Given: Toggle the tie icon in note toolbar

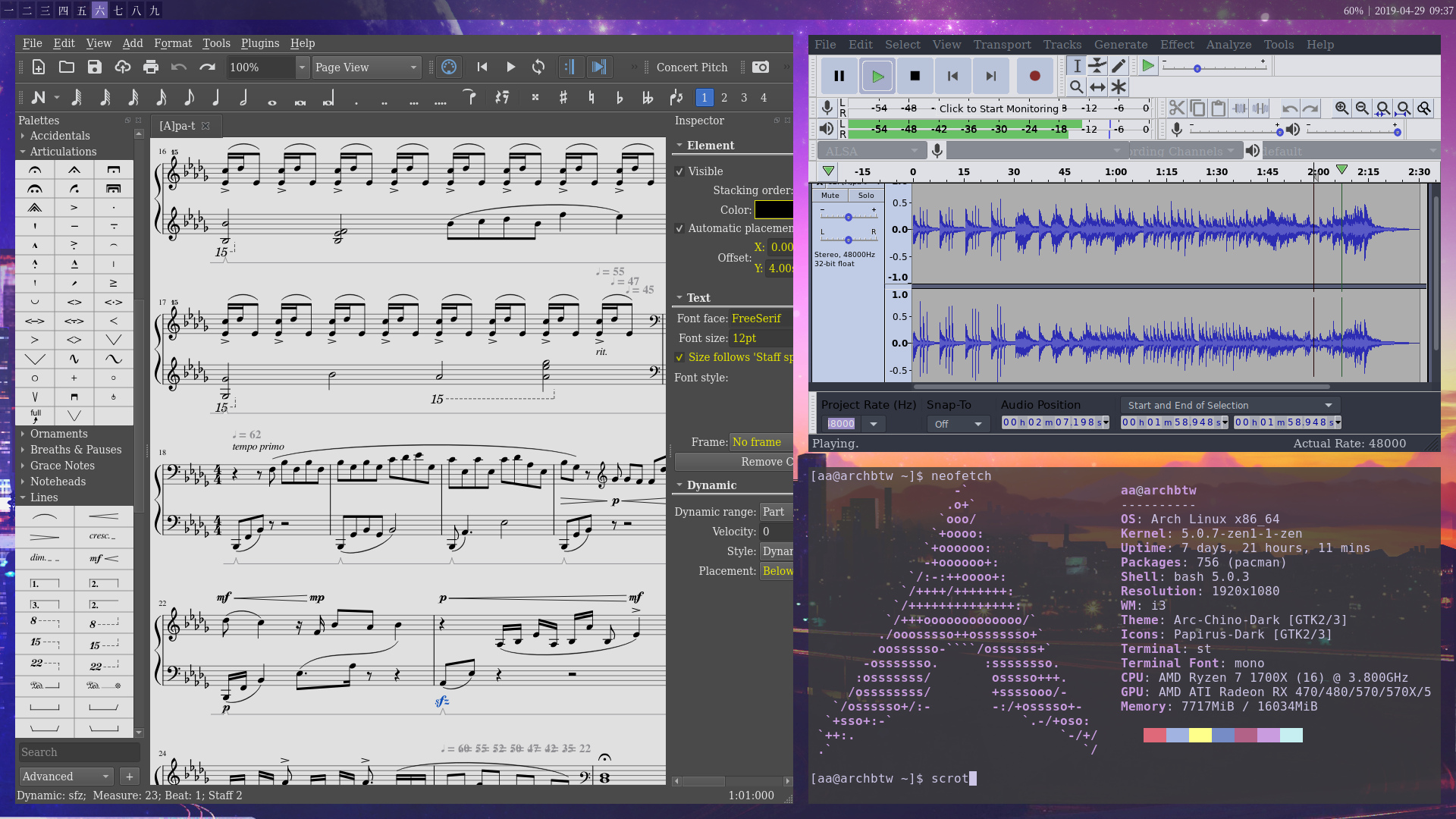Looking at the screenshot, I should pos(469,98).
